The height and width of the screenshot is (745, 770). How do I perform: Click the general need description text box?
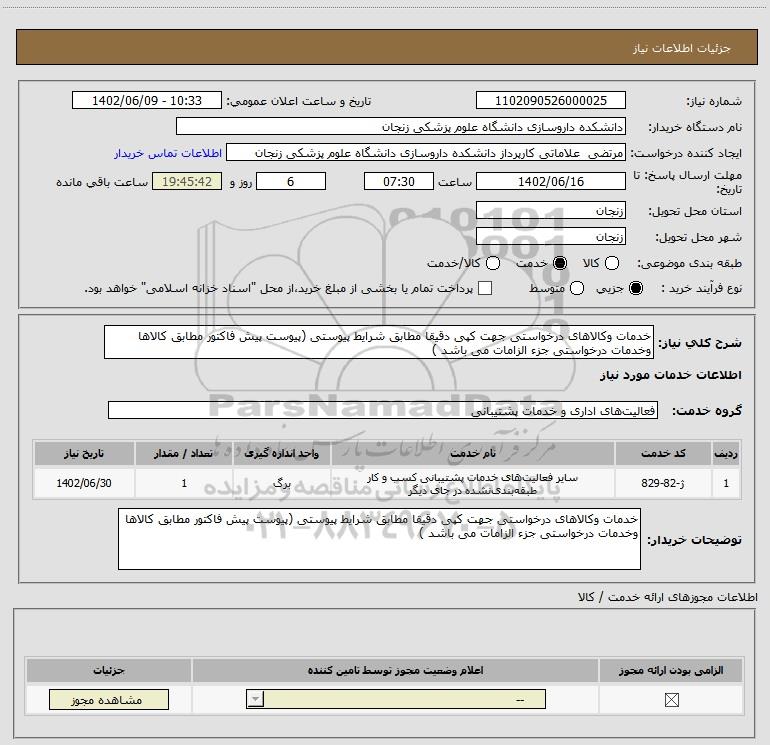[379, 342]
